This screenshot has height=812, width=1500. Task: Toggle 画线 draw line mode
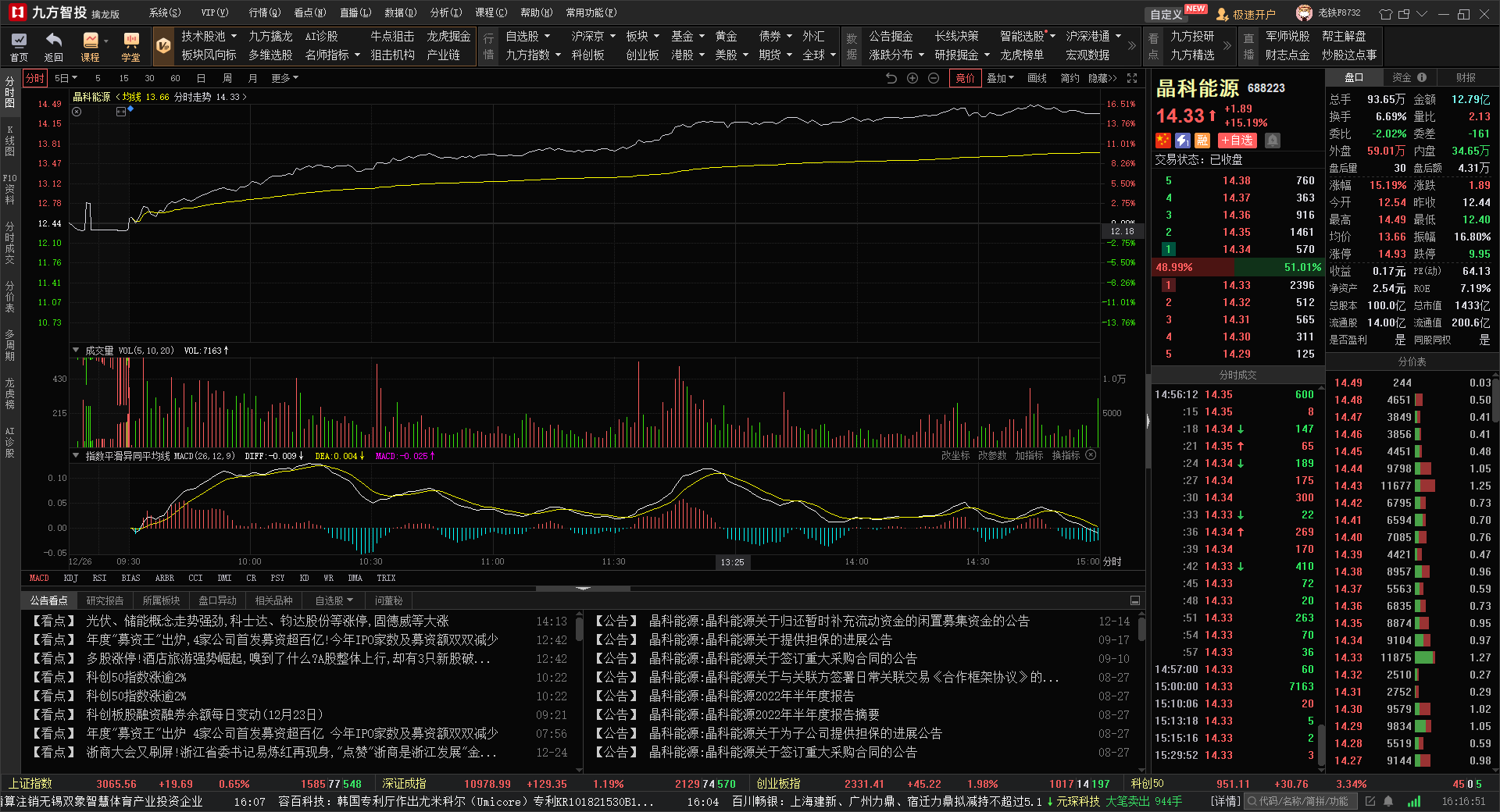tap(1037, 78)
